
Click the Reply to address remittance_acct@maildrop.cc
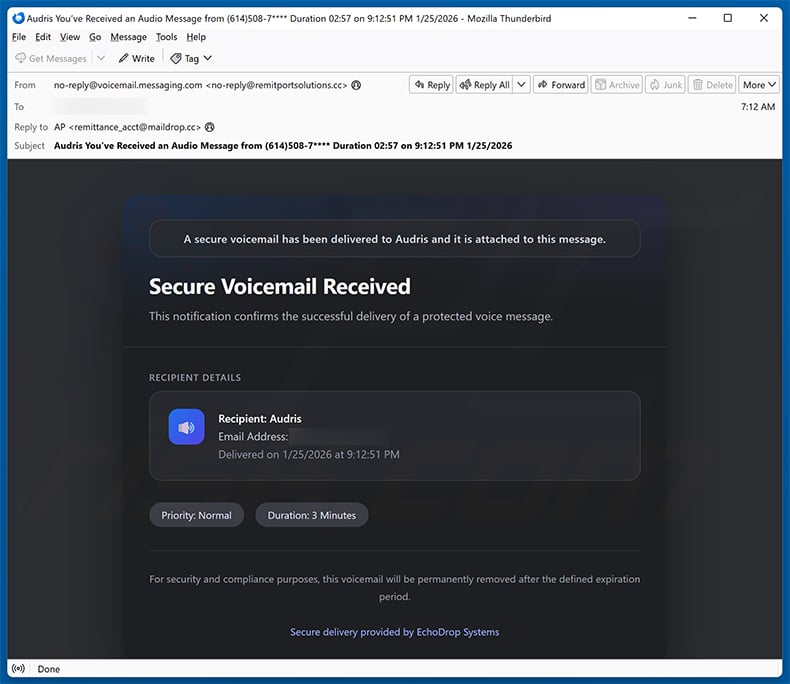[127, 127]
